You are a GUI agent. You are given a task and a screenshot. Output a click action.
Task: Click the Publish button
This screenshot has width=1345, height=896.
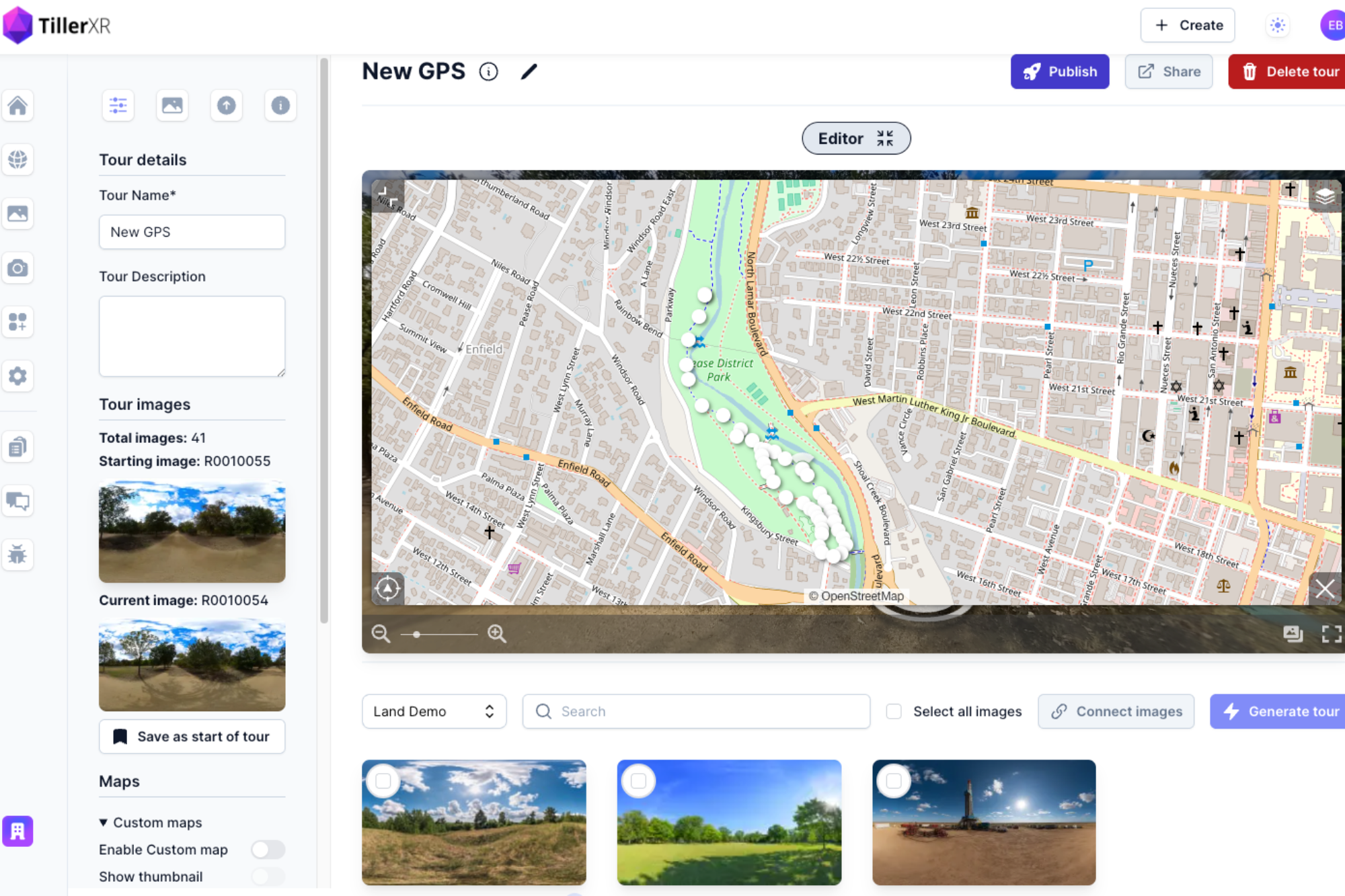click(1059, 71)
